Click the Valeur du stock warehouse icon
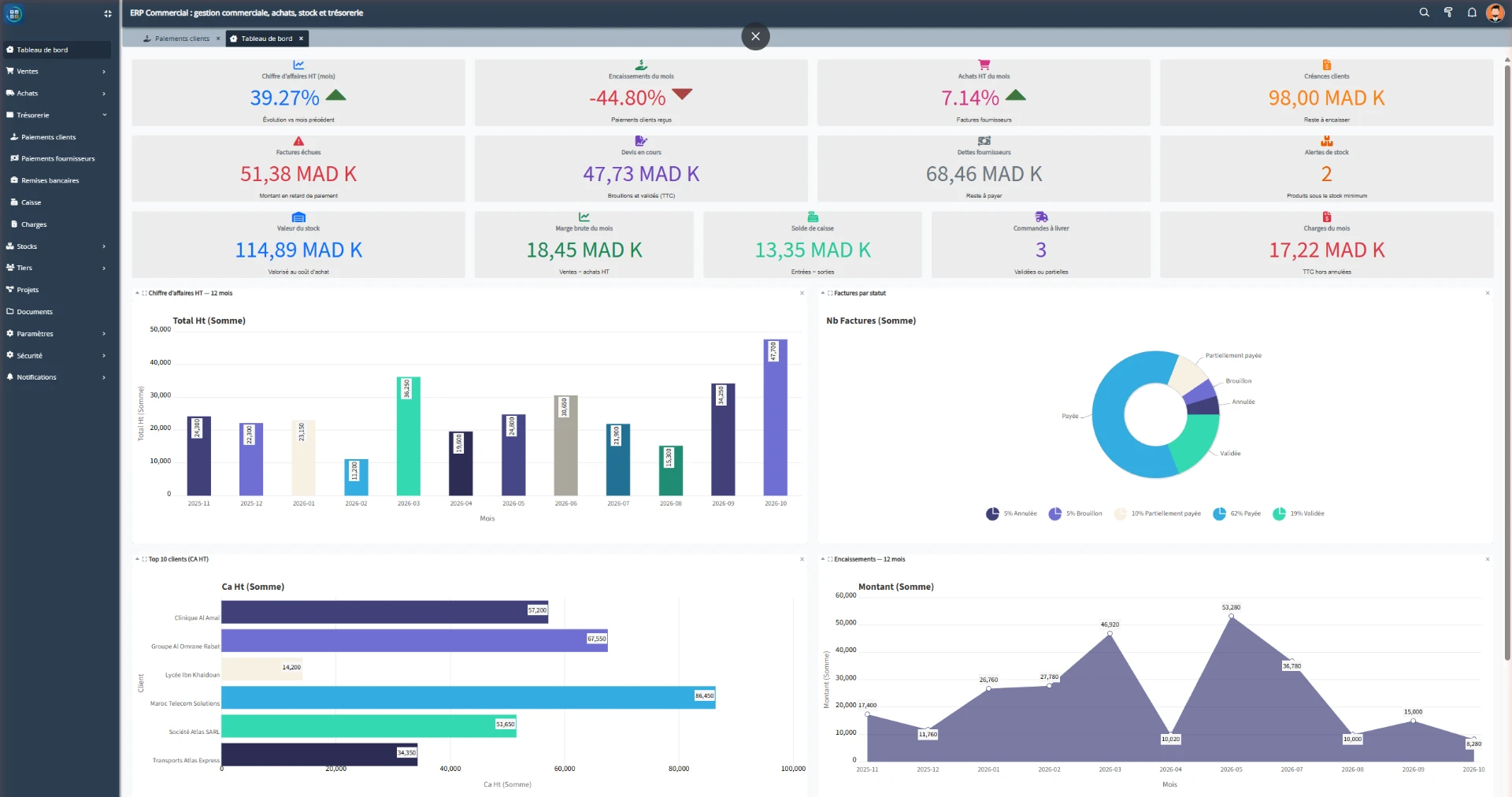The width and height of the screenshot is (1512, 797). pos(298,217)
